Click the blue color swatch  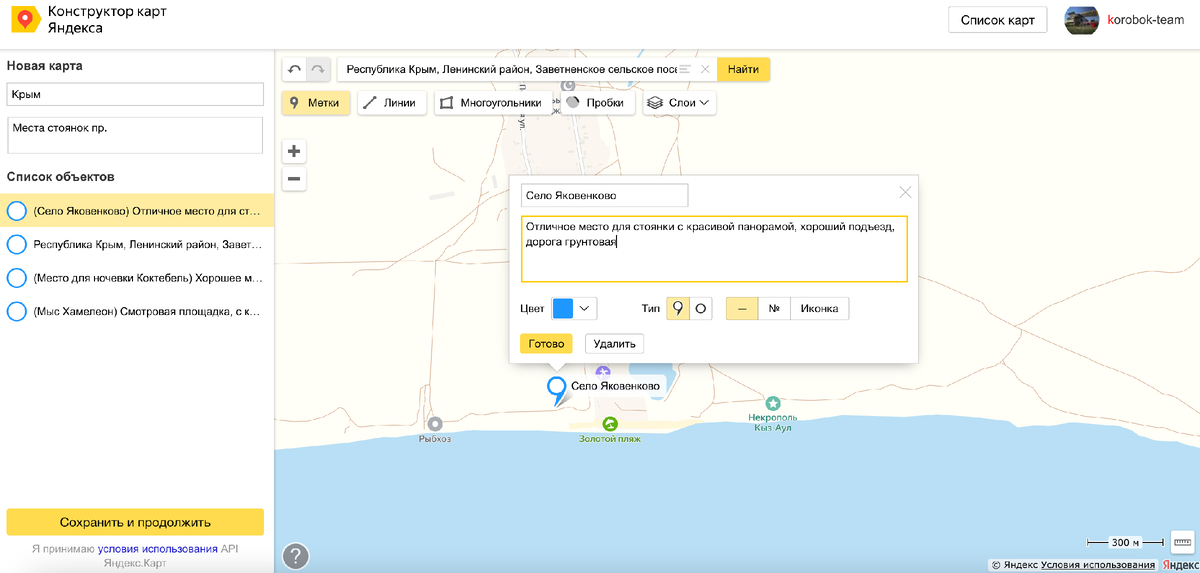tap(563, 308)
